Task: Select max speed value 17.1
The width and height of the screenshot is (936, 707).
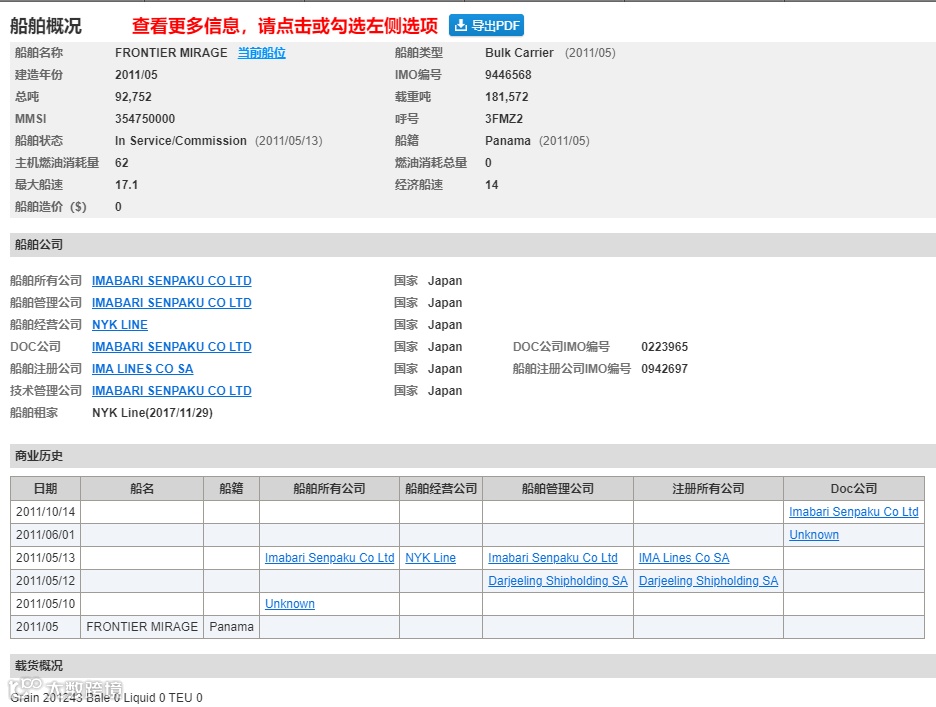Action: (126, 185)
